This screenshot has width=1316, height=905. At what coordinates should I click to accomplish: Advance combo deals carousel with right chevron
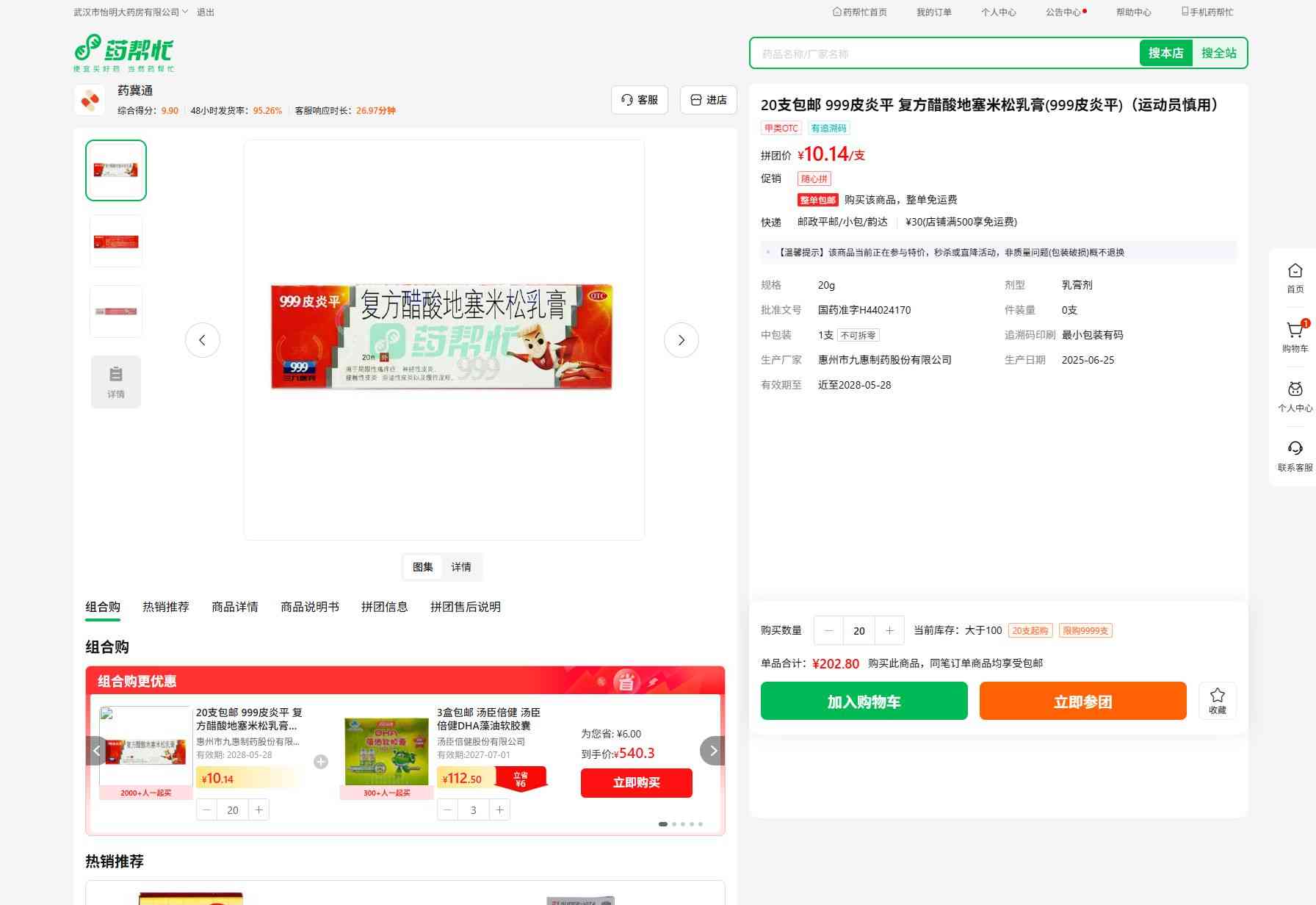click(x=712, y=751)
